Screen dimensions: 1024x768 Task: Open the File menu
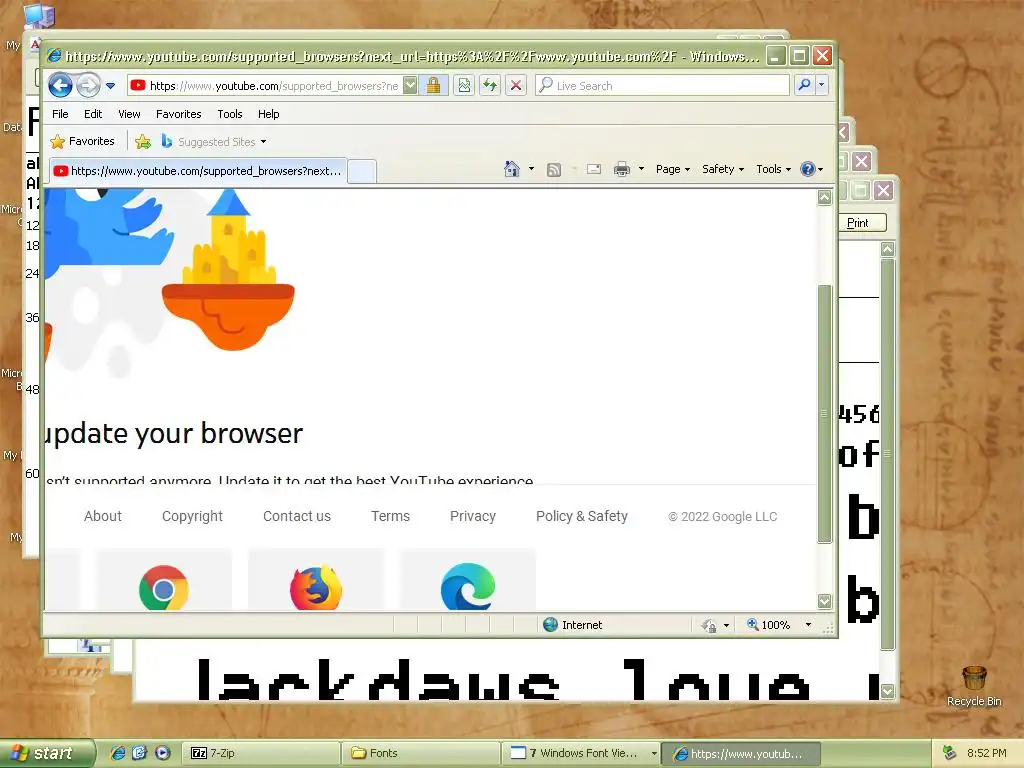[60, 114]
